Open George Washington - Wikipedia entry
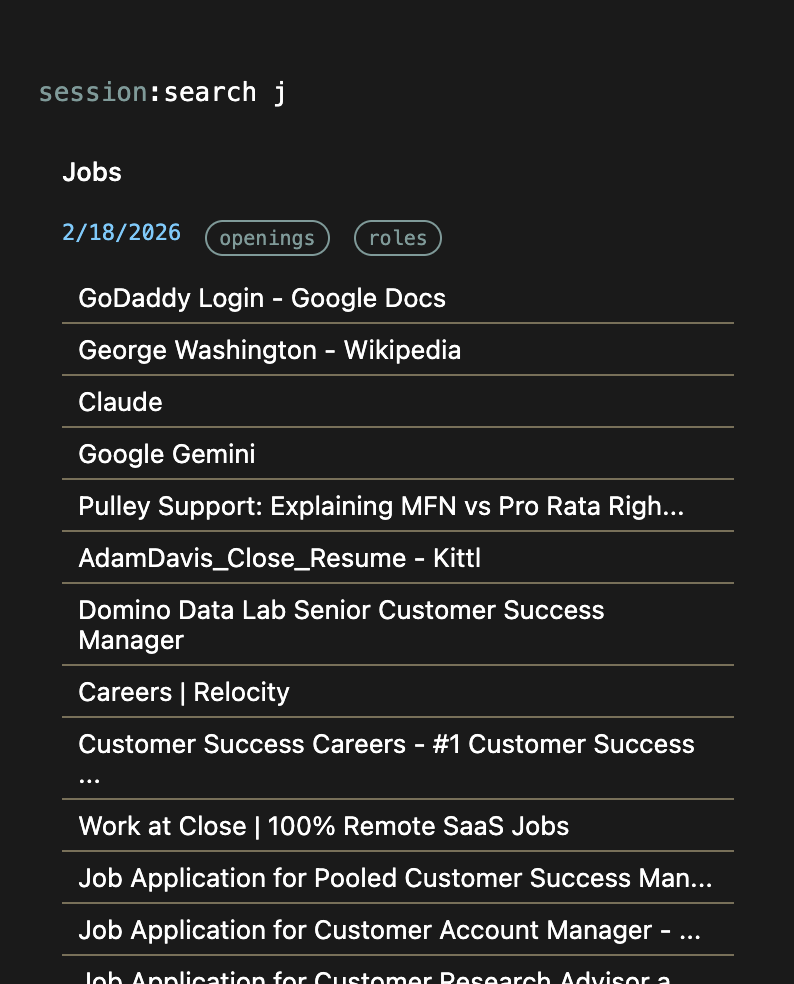Viewport: 794px width, 984px height. click(x=269, y=350)
